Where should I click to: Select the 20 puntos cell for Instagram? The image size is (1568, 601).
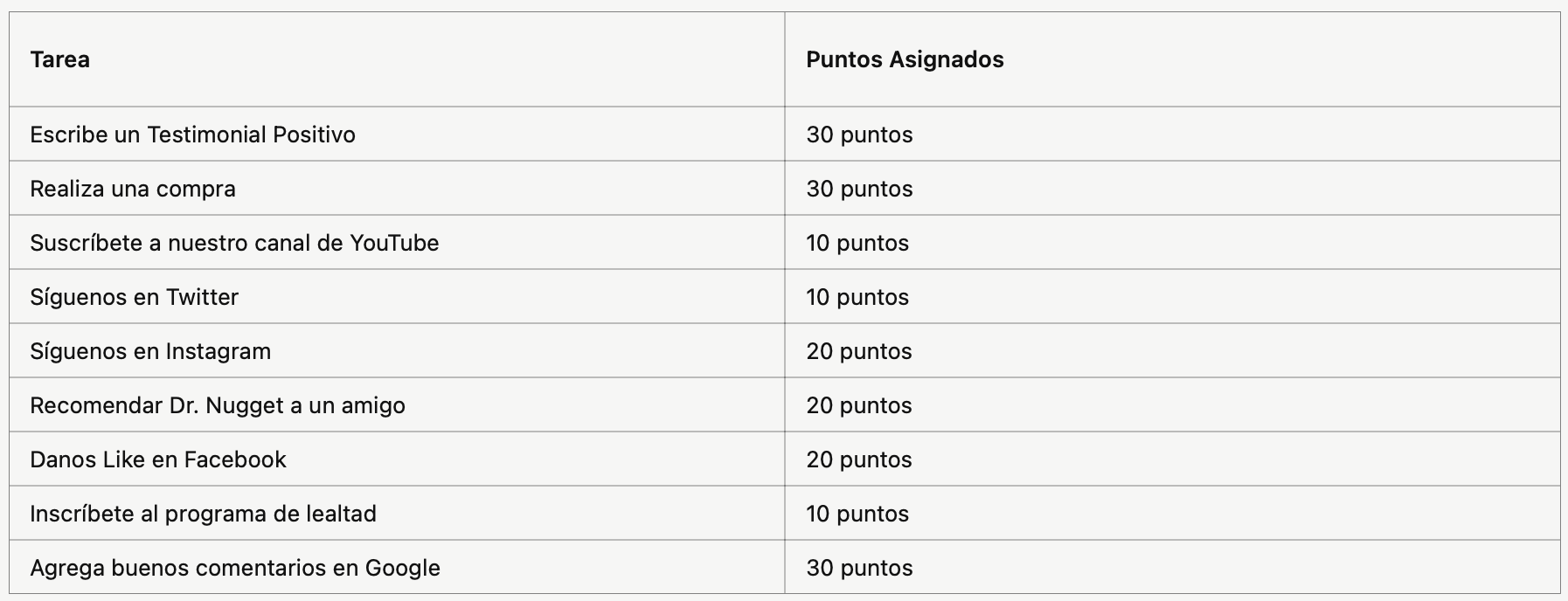[1172, 350]
